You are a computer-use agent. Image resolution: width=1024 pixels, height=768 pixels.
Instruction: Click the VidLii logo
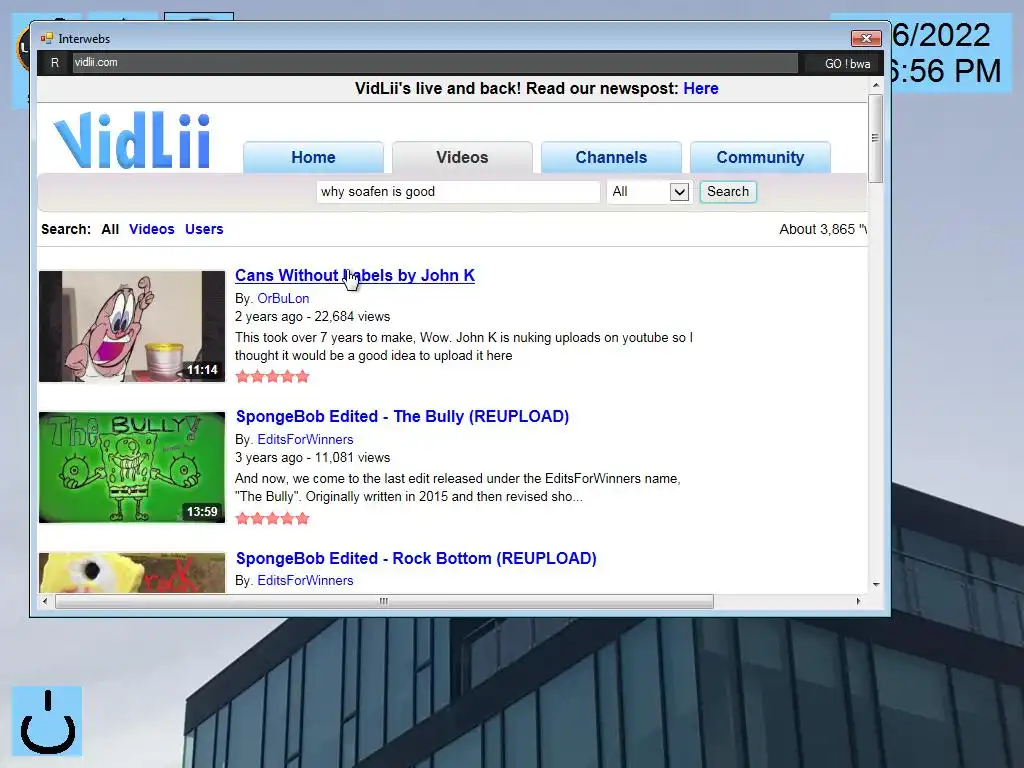(133, 140)
